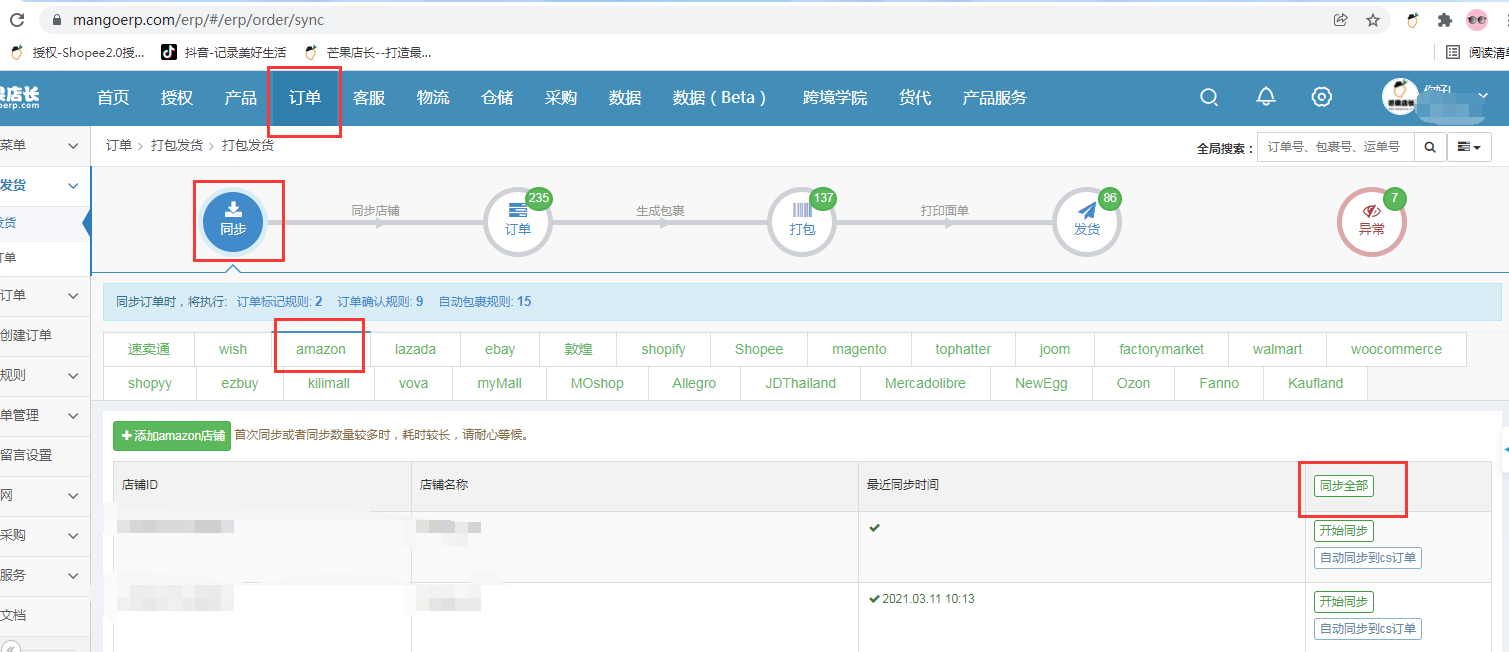Expand the user account dropdown arrow
Viewport: 1509px width, 652px height.
pos(1484,97)
